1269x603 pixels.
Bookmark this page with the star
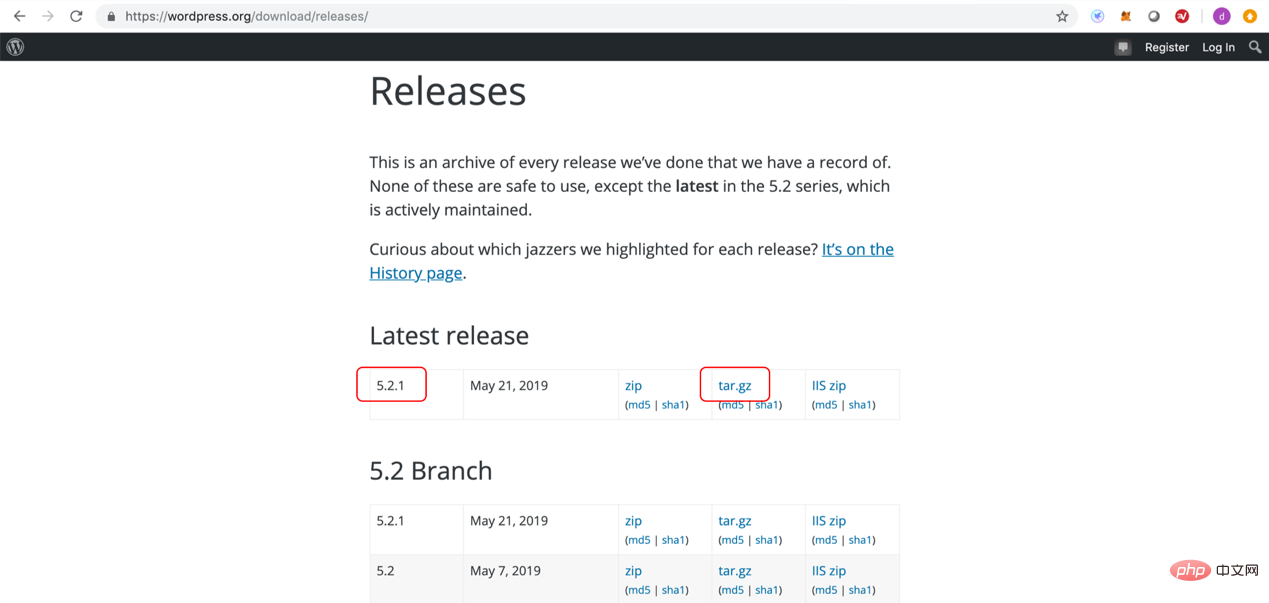1062,16
